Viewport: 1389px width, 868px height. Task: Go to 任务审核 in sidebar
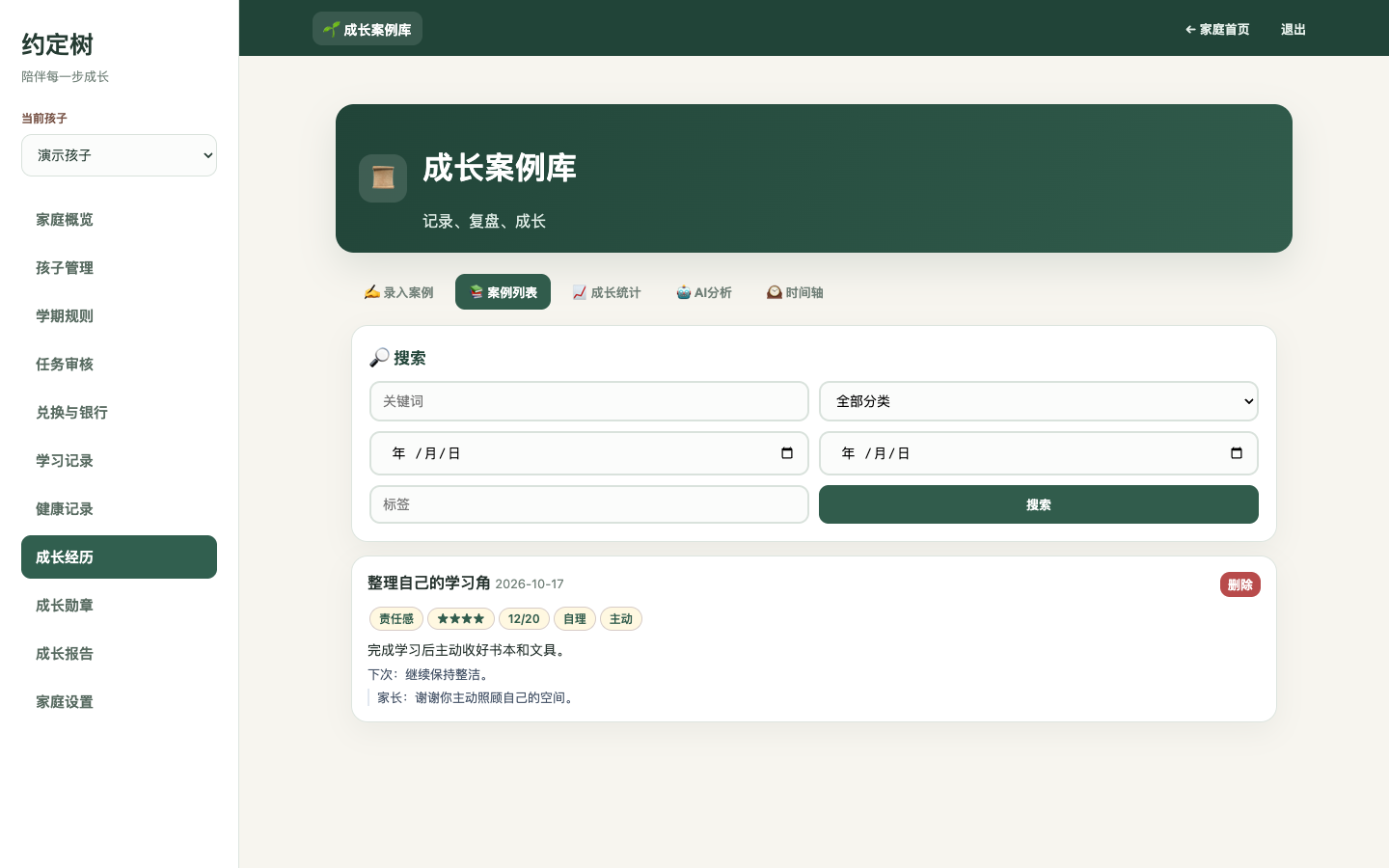[119, 365]
